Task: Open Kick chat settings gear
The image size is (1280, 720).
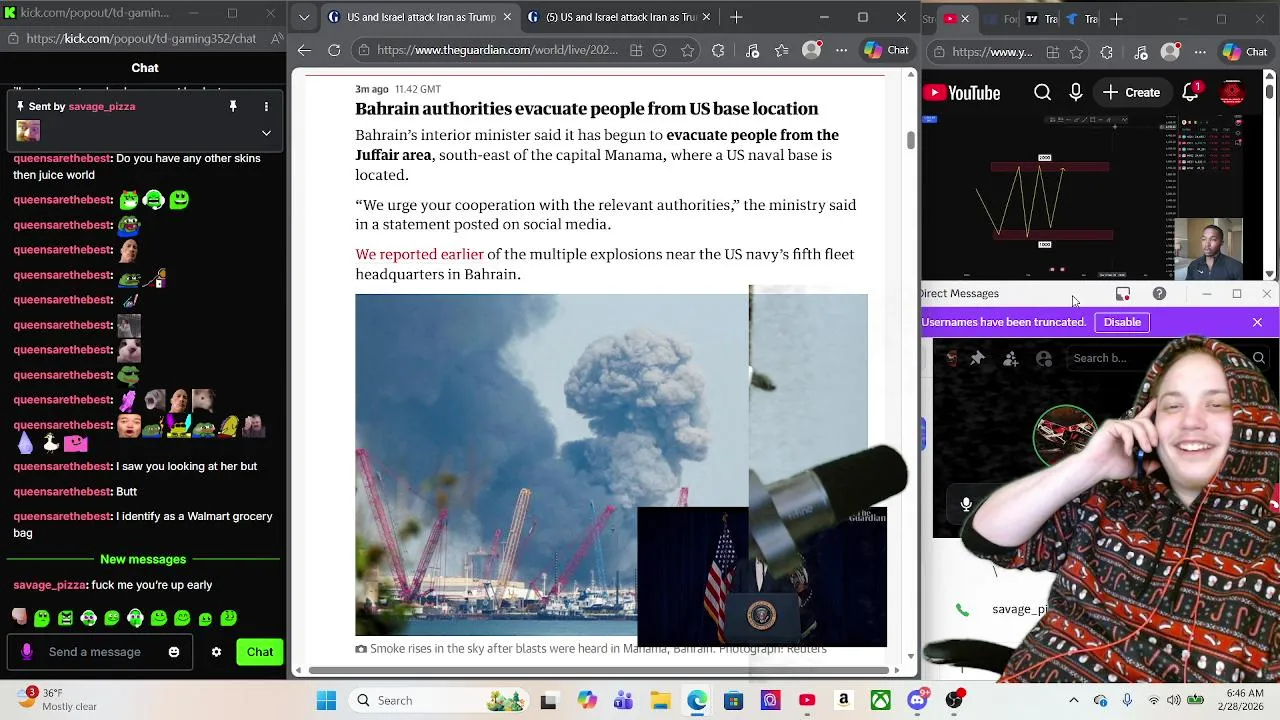Action: click(x=216, y=652)
